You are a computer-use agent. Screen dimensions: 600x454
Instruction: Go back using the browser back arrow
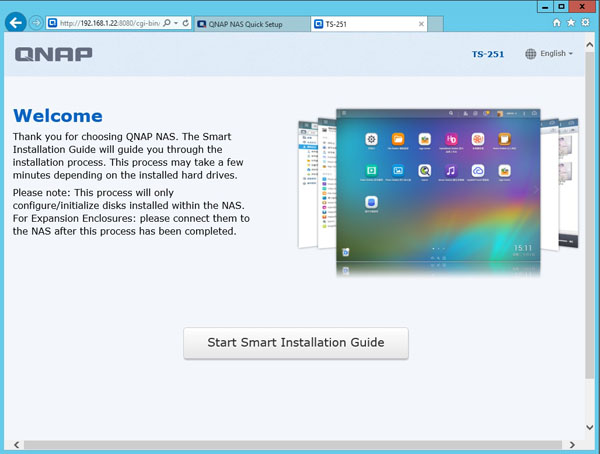point(15,23)
